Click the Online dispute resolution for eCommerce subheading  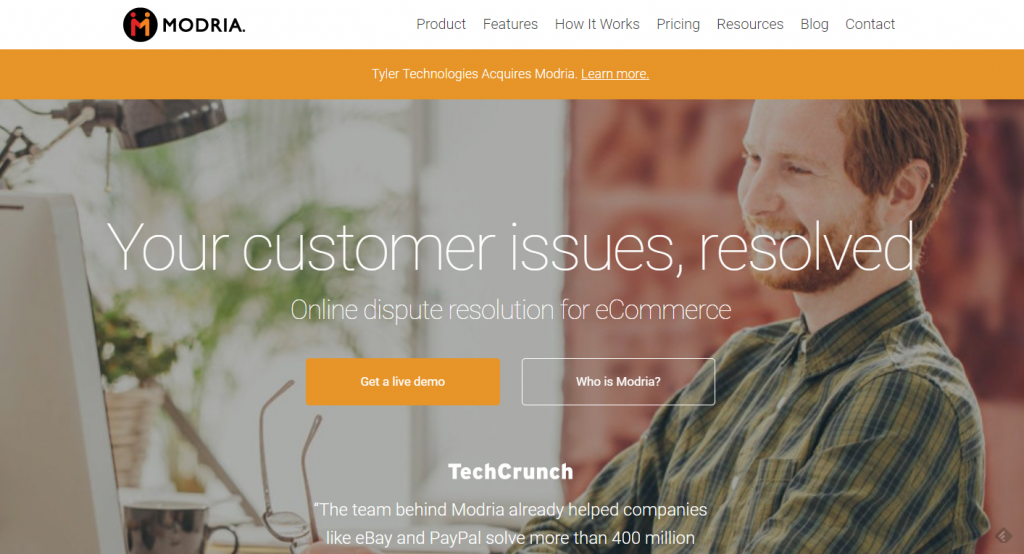pyautogui.click(x=511, y=310)
